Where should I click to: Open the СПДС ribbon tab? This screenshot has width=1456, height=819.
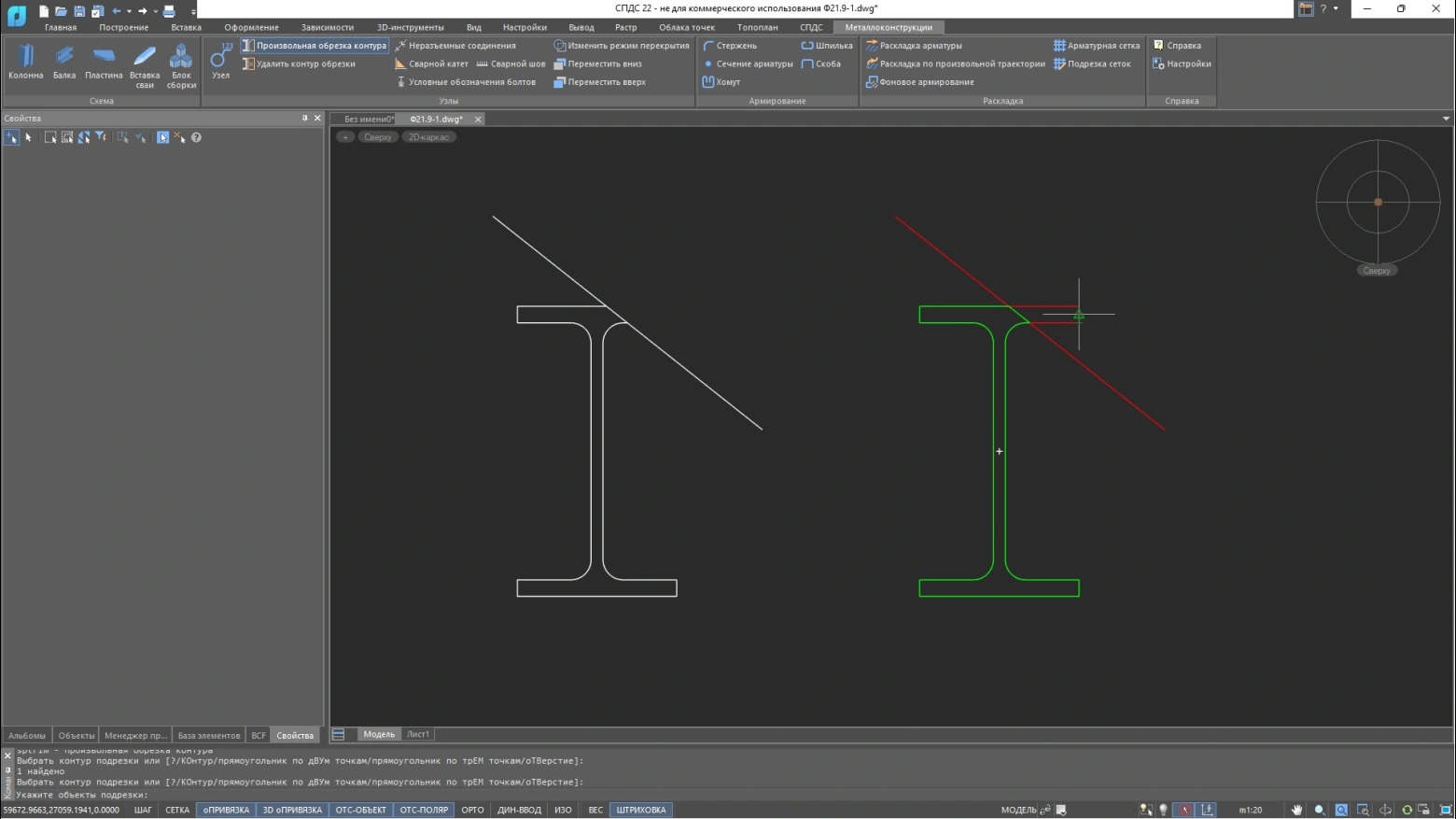click(x=810, y=27)
